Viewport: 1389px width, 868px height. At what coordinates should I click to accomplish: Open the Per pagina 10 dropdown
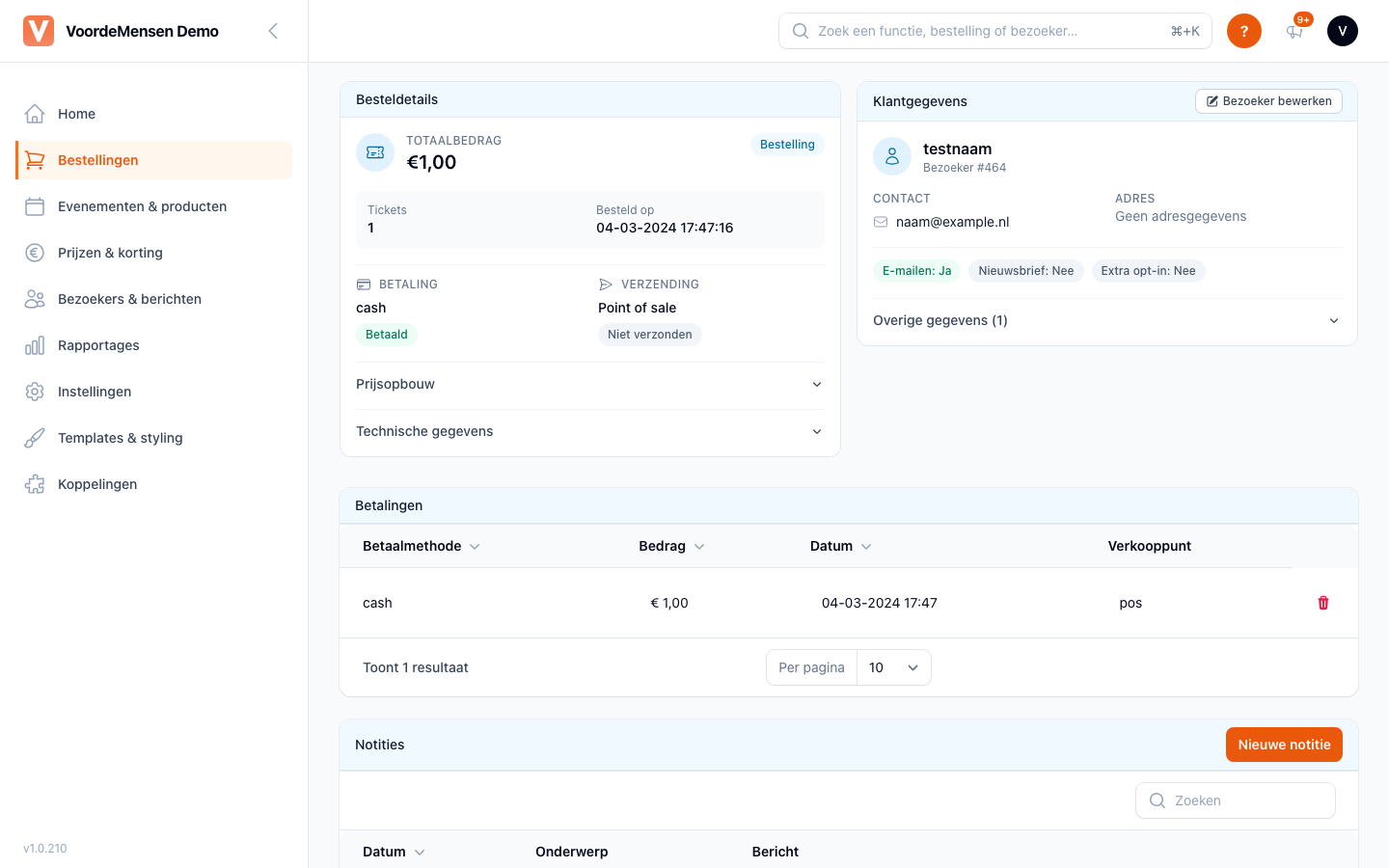click(x=894, y=667)
